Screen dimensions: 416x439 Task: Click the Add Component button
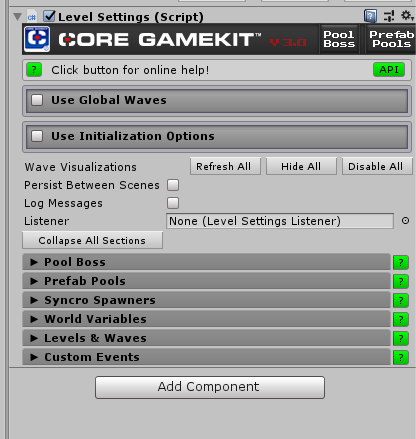pos(210,387)
